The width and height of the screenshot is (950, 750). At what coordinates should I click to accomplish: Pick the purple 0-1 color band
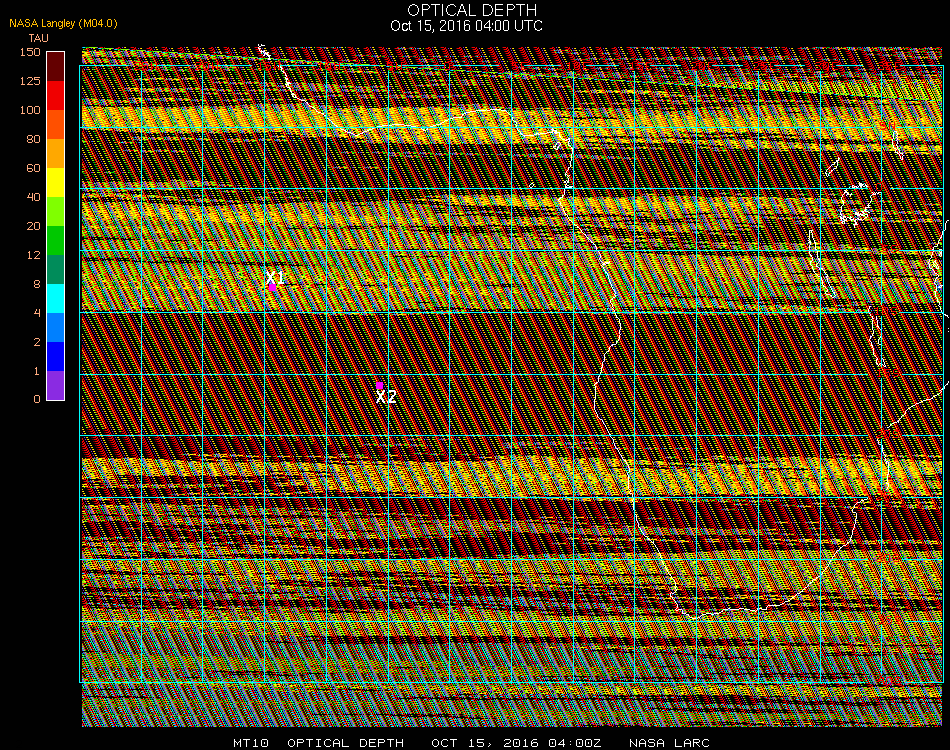click(x=55, y=385)
